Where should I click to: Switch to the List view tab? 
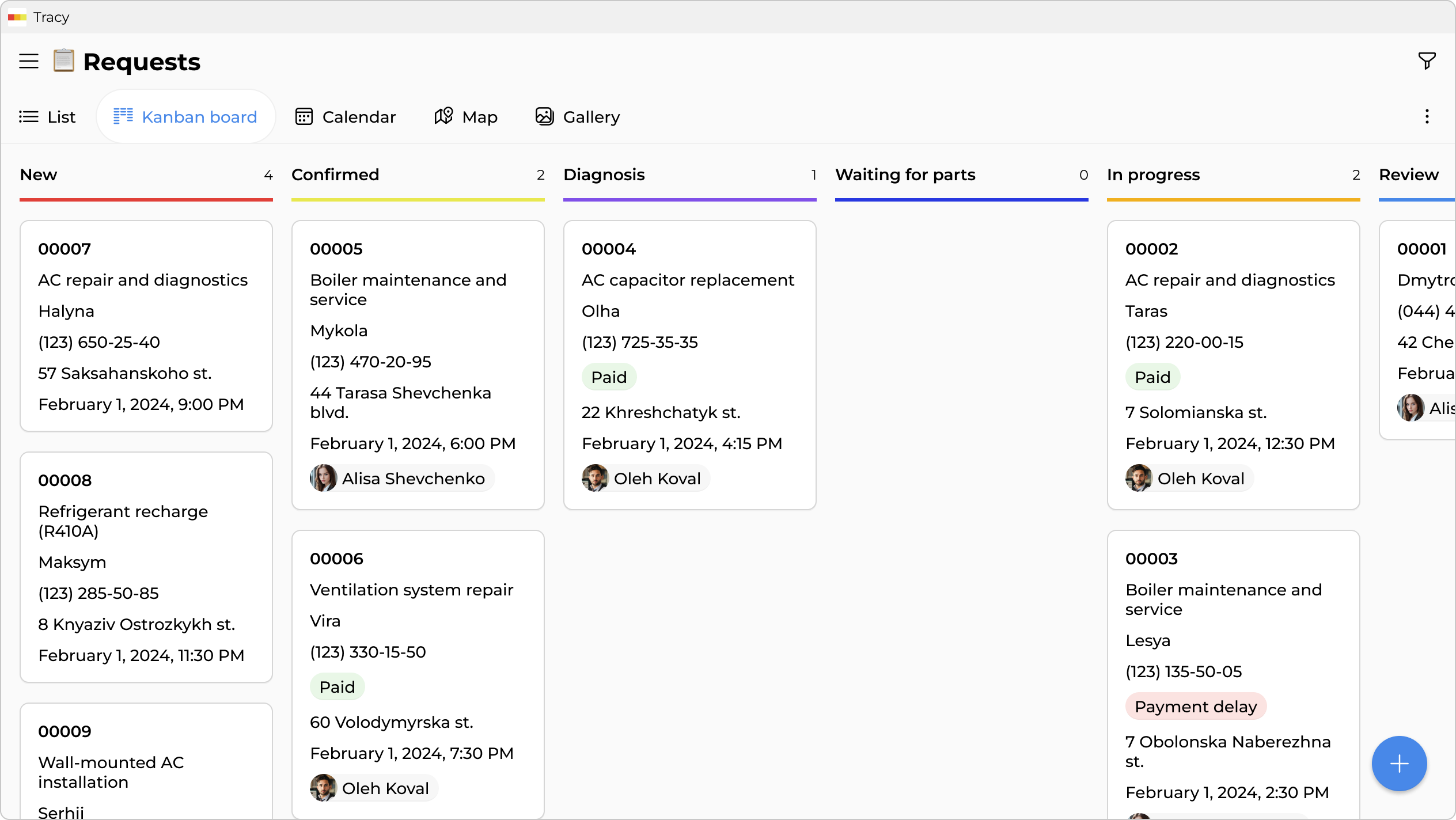(x=47, y=117)
